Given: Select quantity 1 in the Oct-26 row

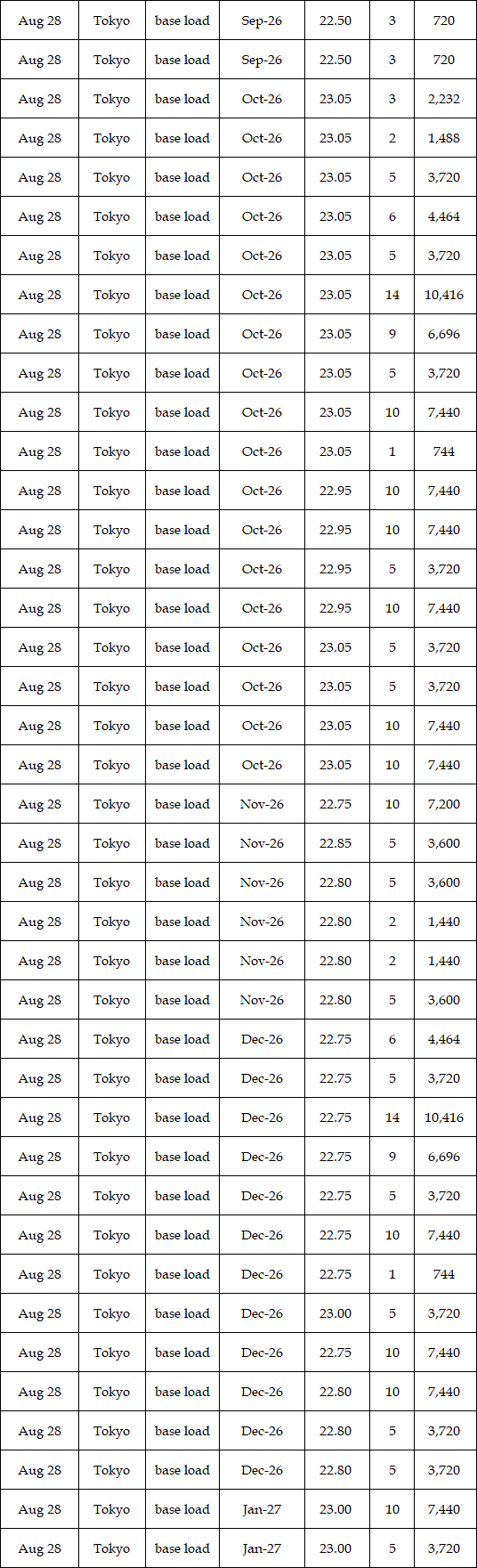Looking at the screenshot, I should pyautogui.click(x=392, y=451).
